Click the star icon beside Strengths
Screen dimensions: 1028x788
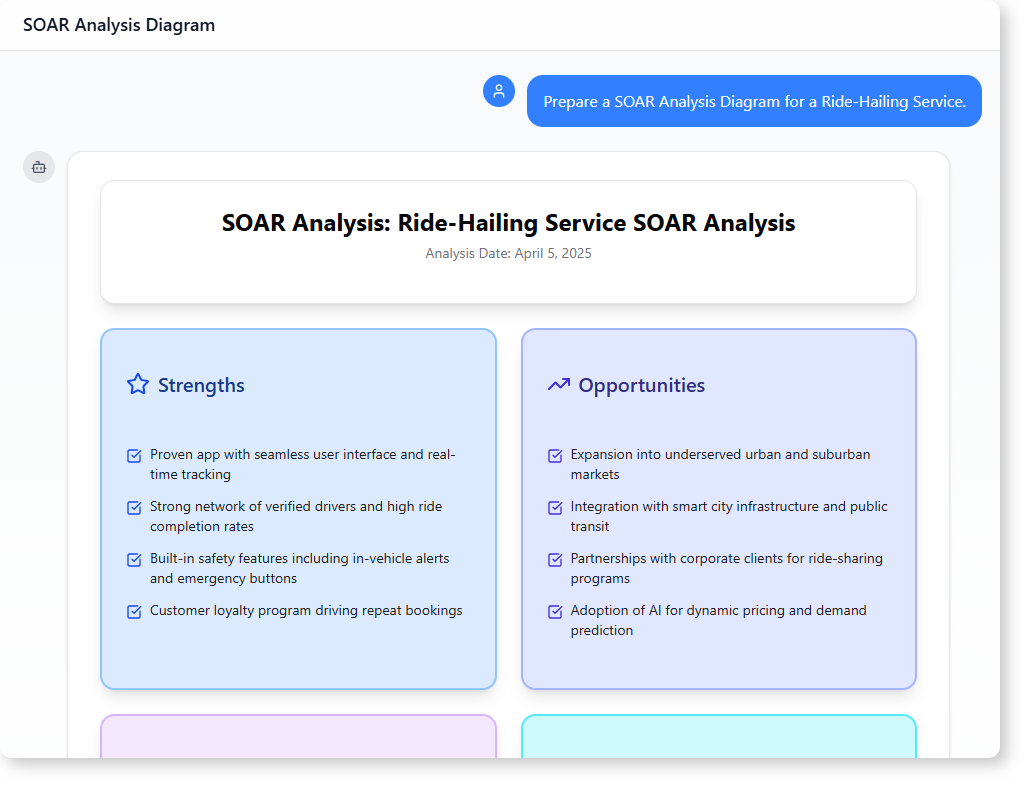click(x=138, y=384)
